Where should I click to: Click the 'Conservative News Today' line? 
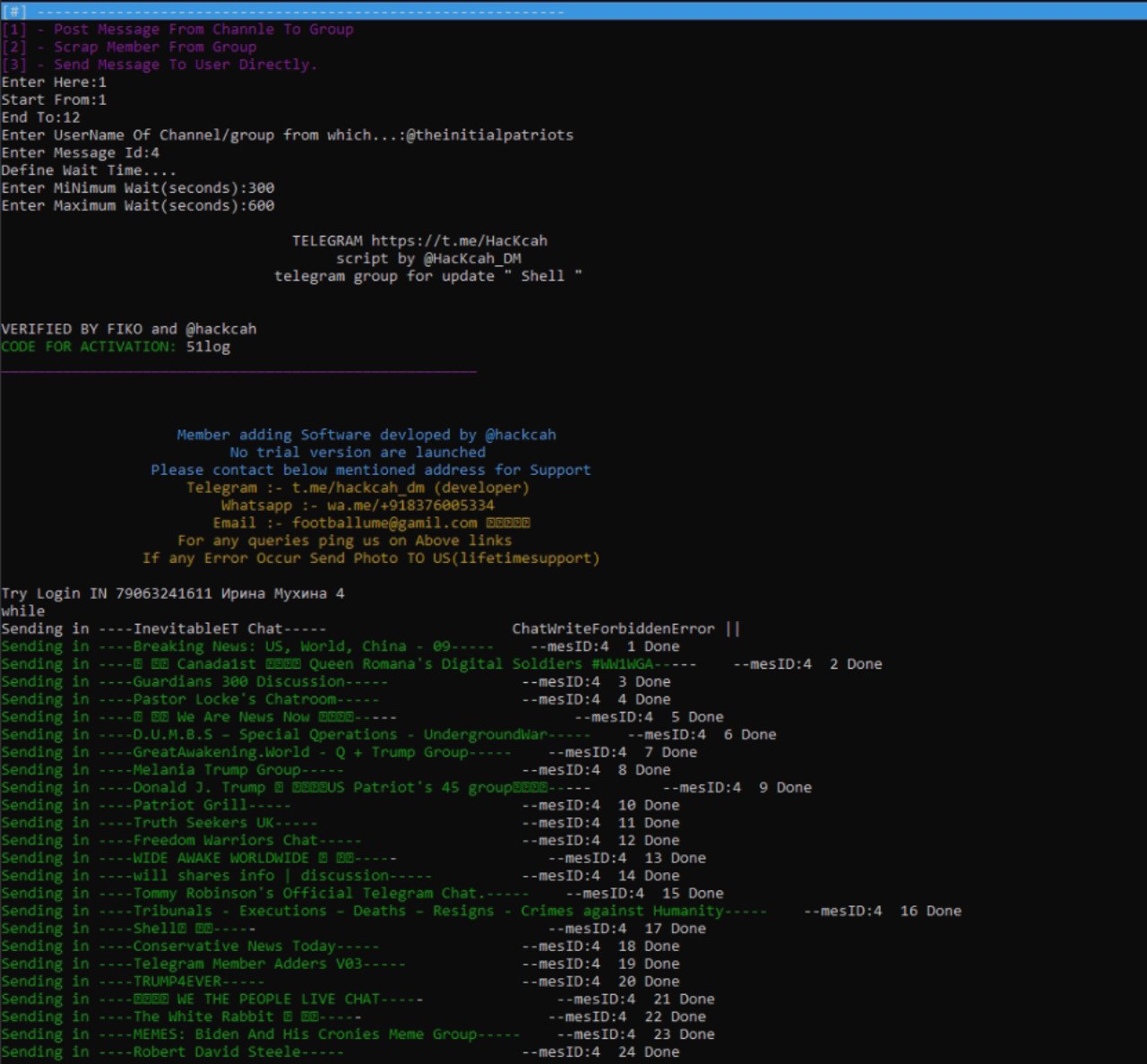341,947
